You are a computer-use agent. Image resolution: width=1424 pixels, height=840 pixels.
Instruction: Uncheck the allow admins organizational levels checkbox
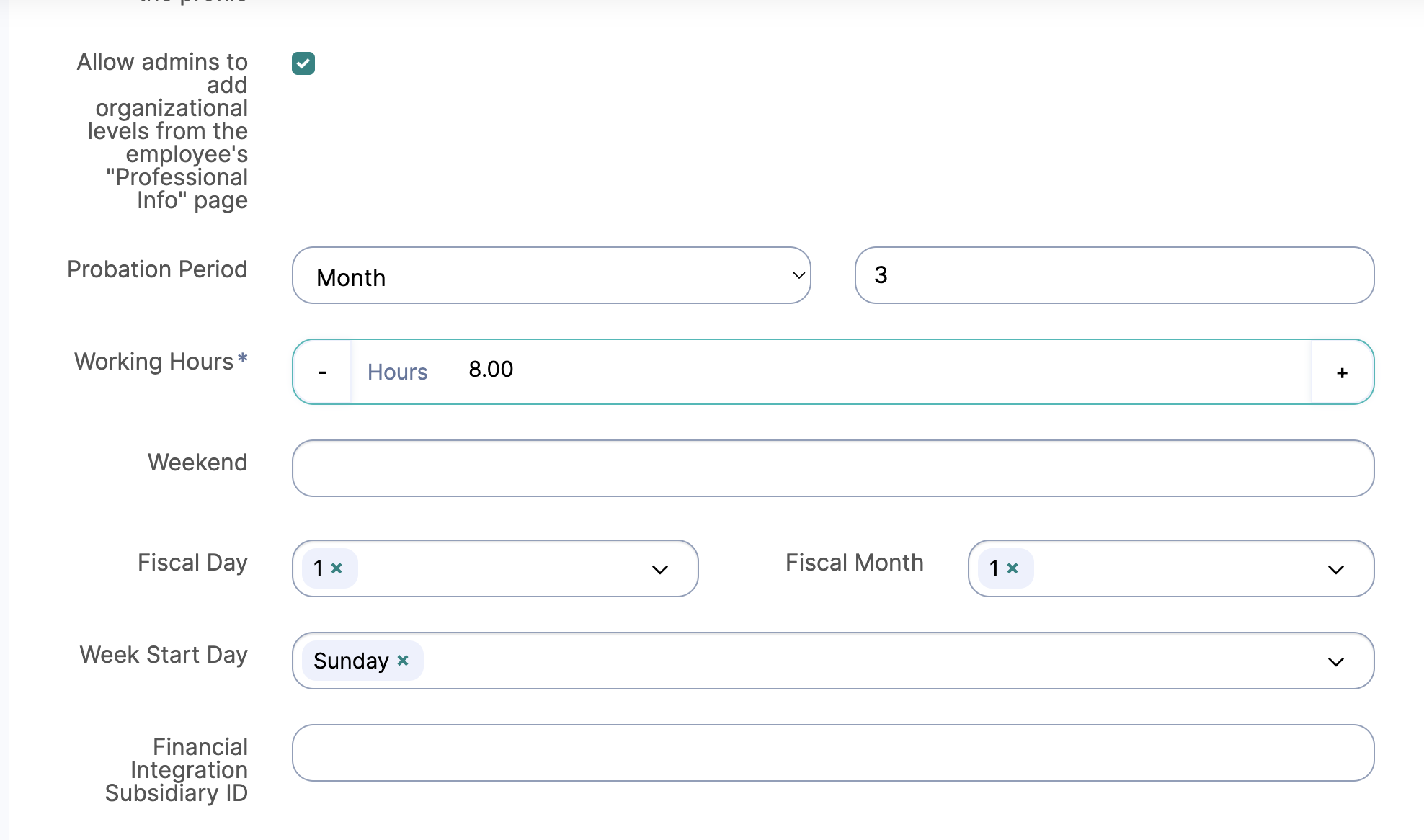click(x=303, y=63)
